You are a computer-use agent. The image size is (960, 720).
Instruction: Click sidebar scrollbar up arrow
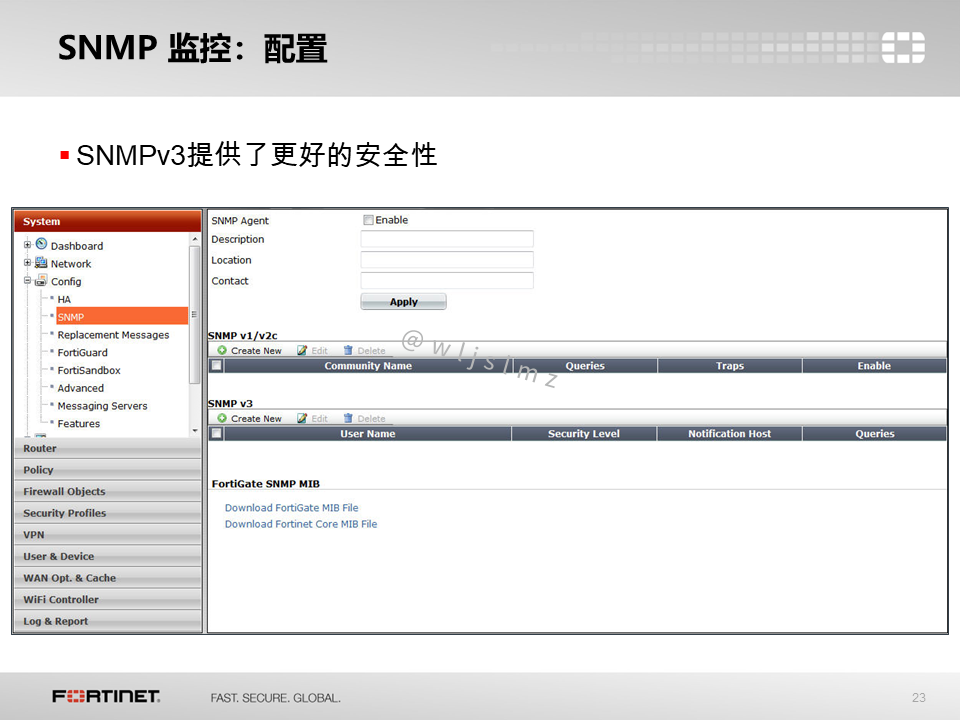pos(195,239)
